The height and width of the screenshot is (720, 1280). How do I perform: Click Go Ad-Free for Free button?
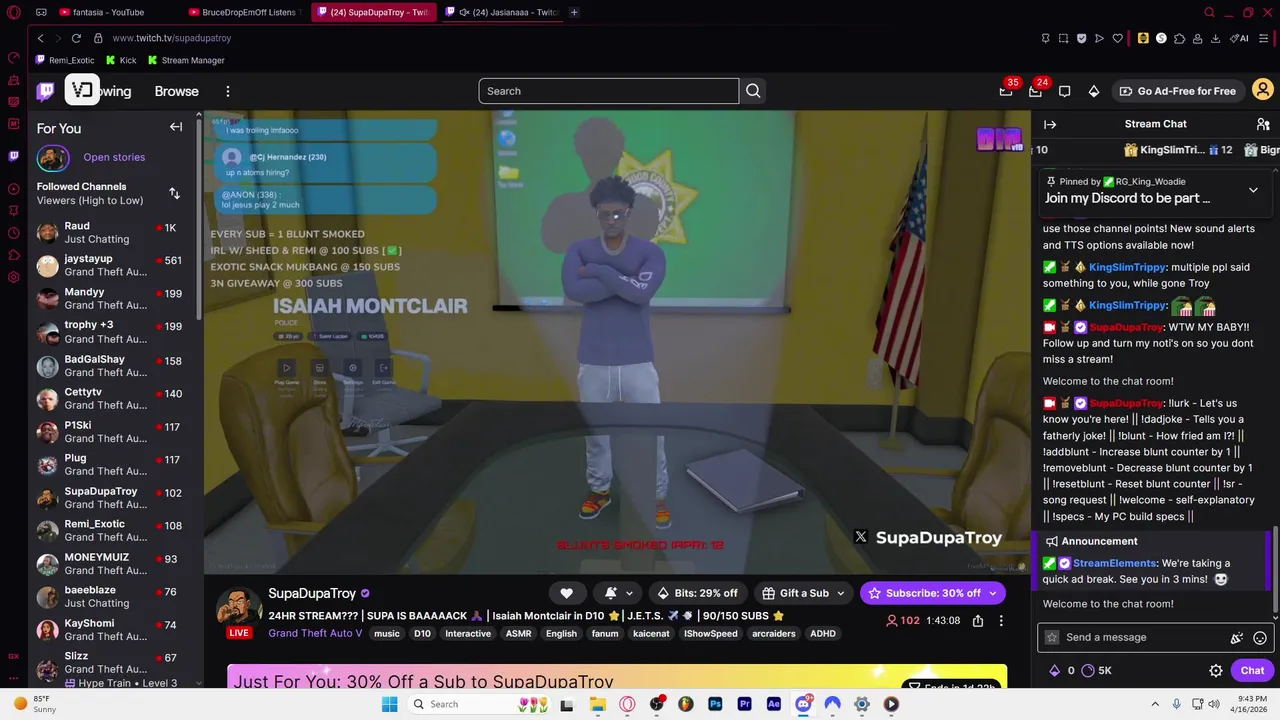[x=1177, y=91]
